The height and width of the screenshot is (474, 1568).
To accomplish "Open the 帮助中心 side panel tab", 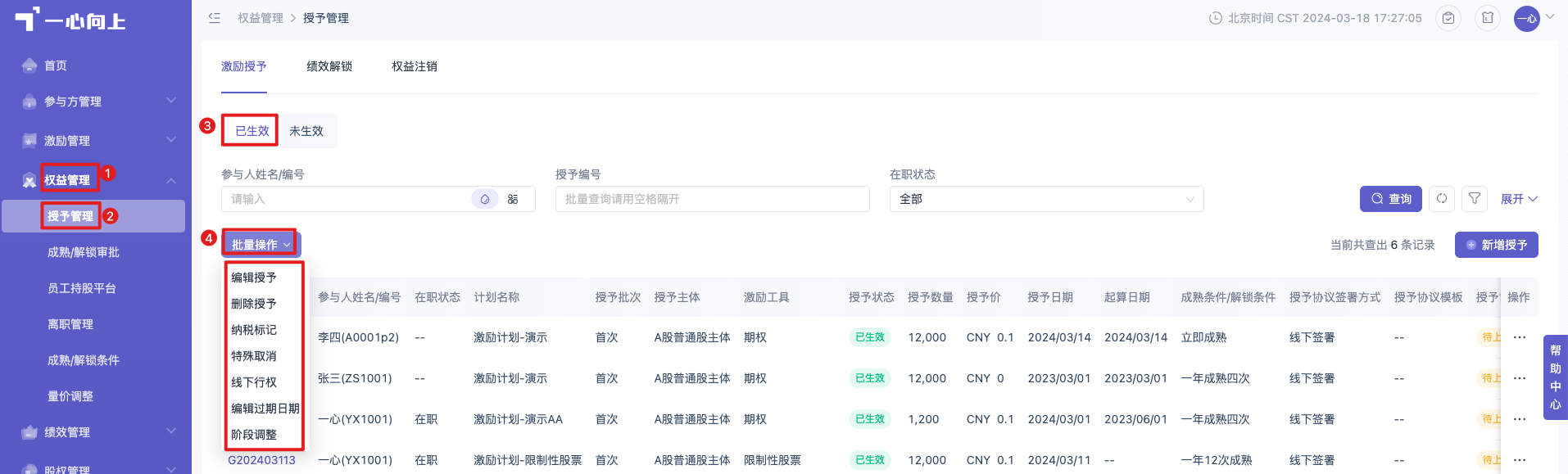I will pyautogui.click(x=1556, y=377).
